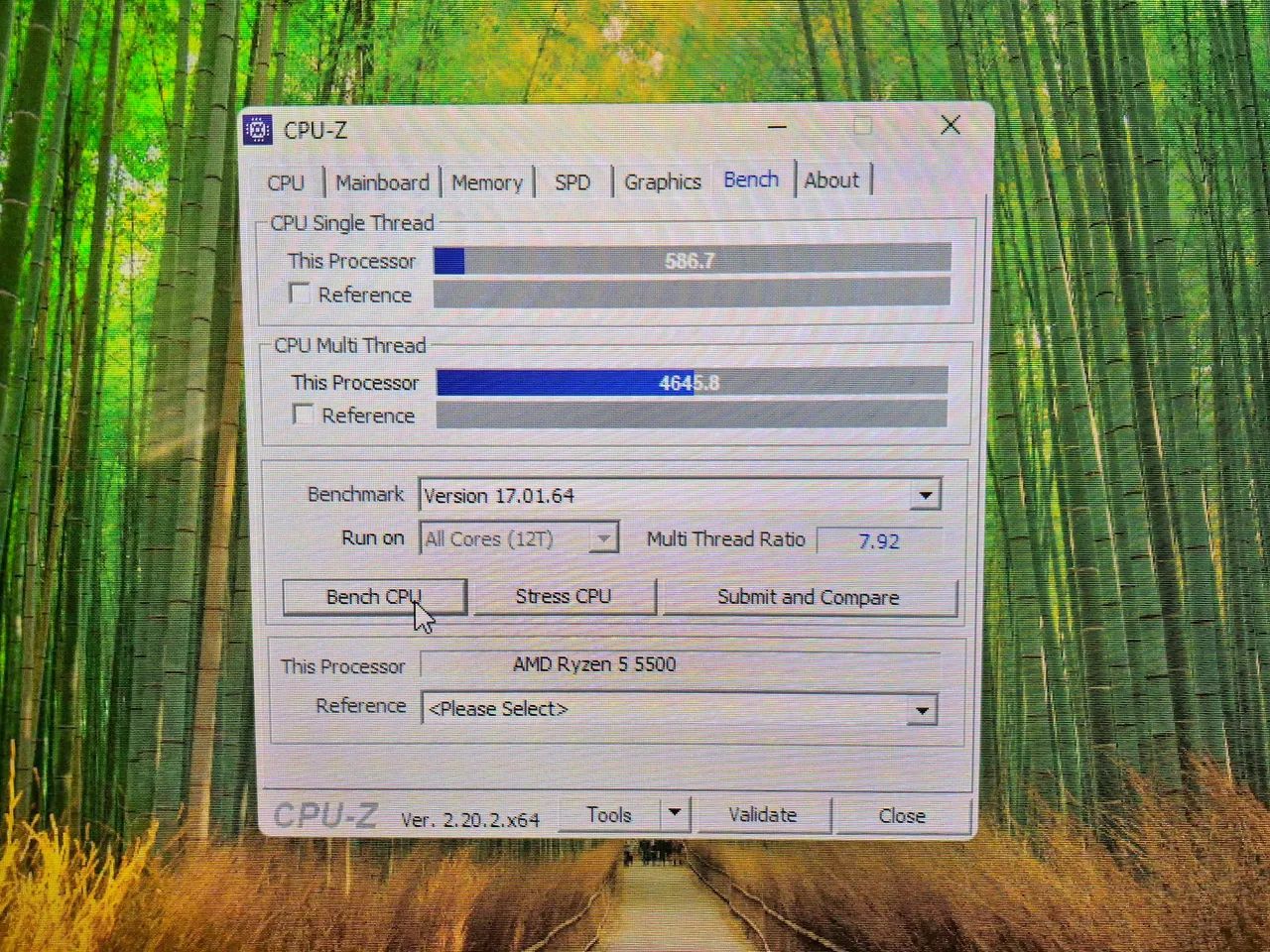The height and width of the screenshot is (952, 1270).
Task: Minimize the CPU-Z window
Action: (x=777, y=127)
